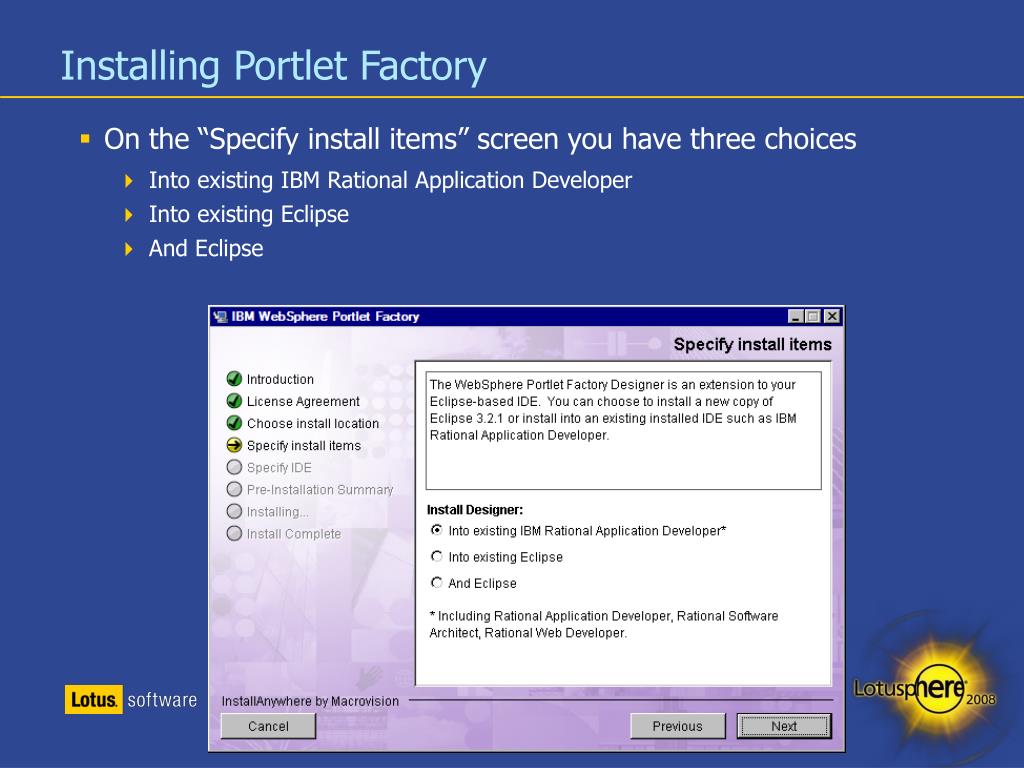Maximize the Portlet Factory installer window

[813, 317]
